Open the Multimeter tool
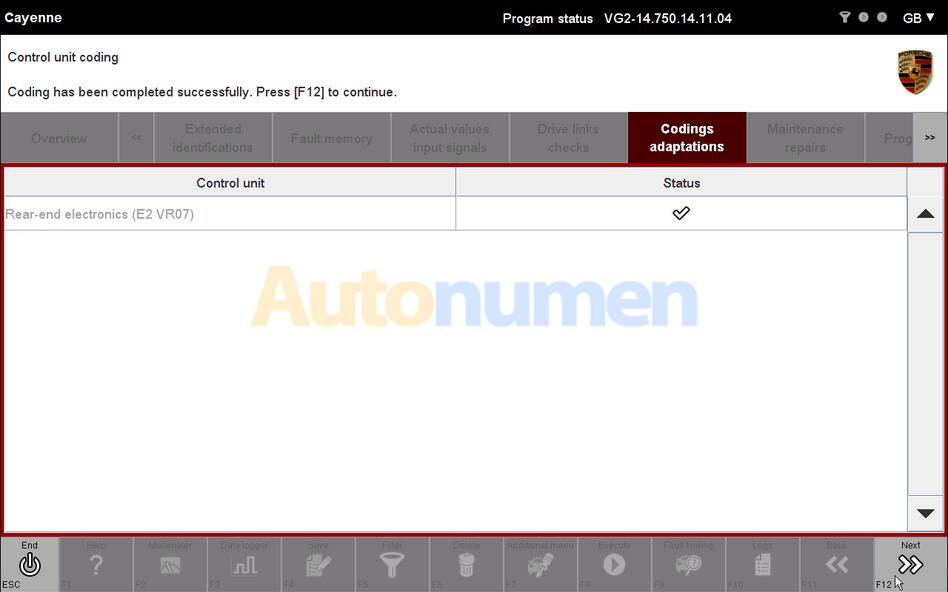 170,565
